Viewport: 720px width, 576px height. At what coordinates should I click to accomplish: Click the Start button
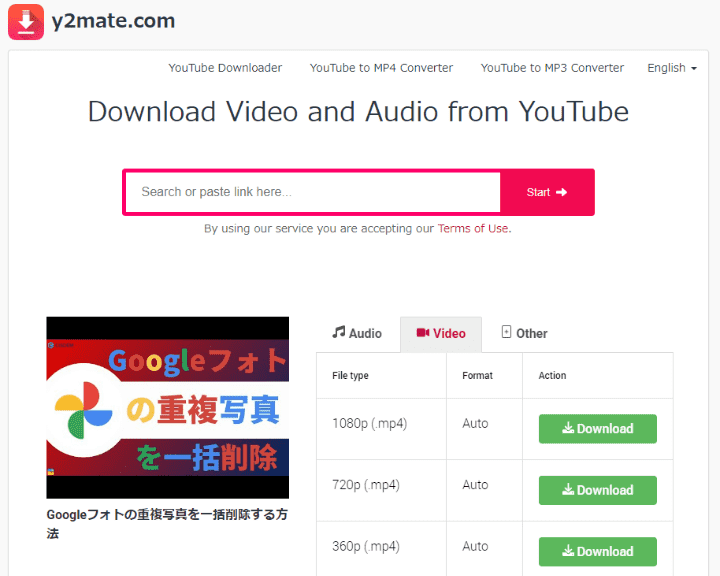pos(547,192)
